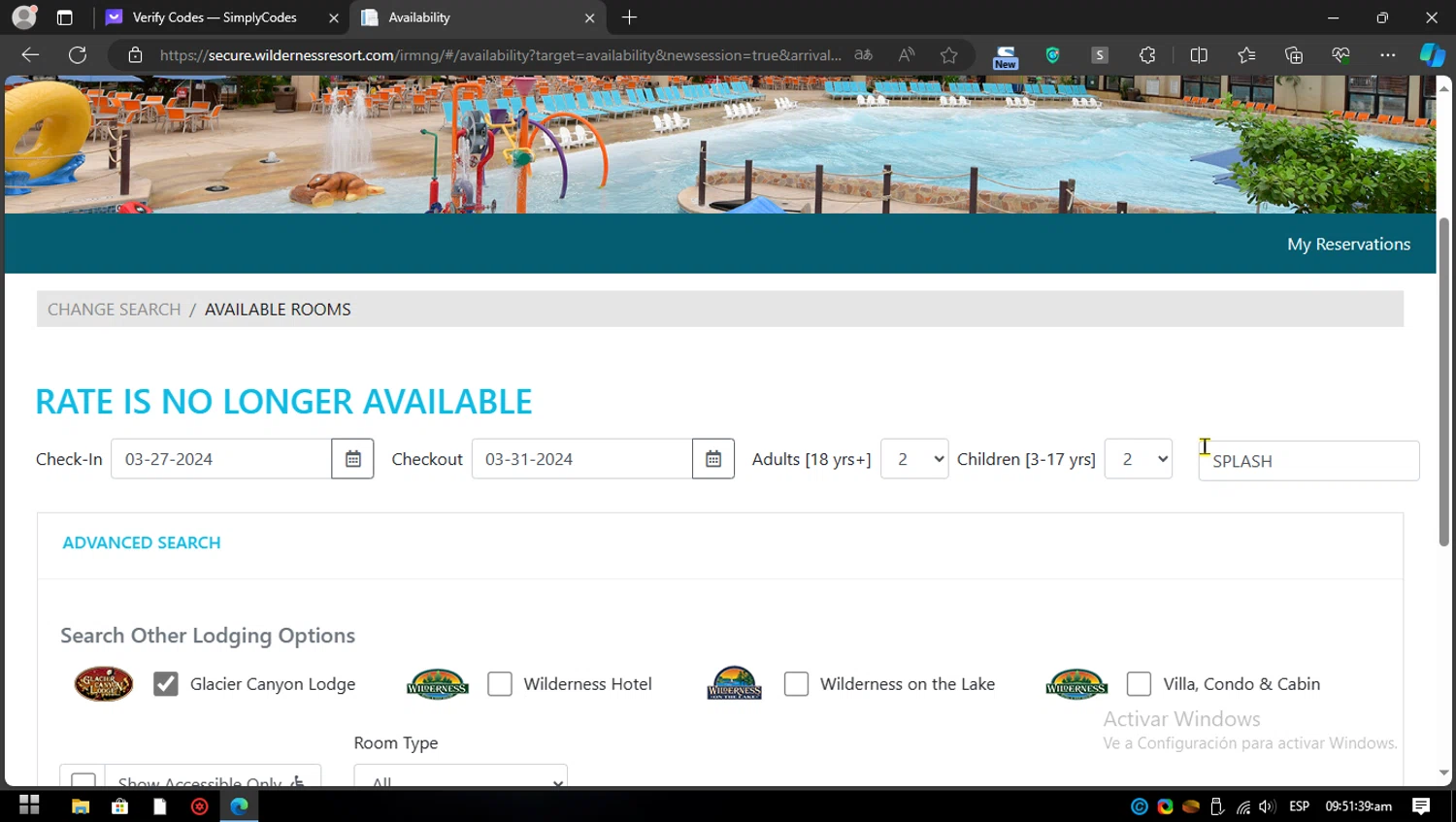Open a new tab with plus
The height and width of the screenshot is (822, 1456).
(630, 17)
